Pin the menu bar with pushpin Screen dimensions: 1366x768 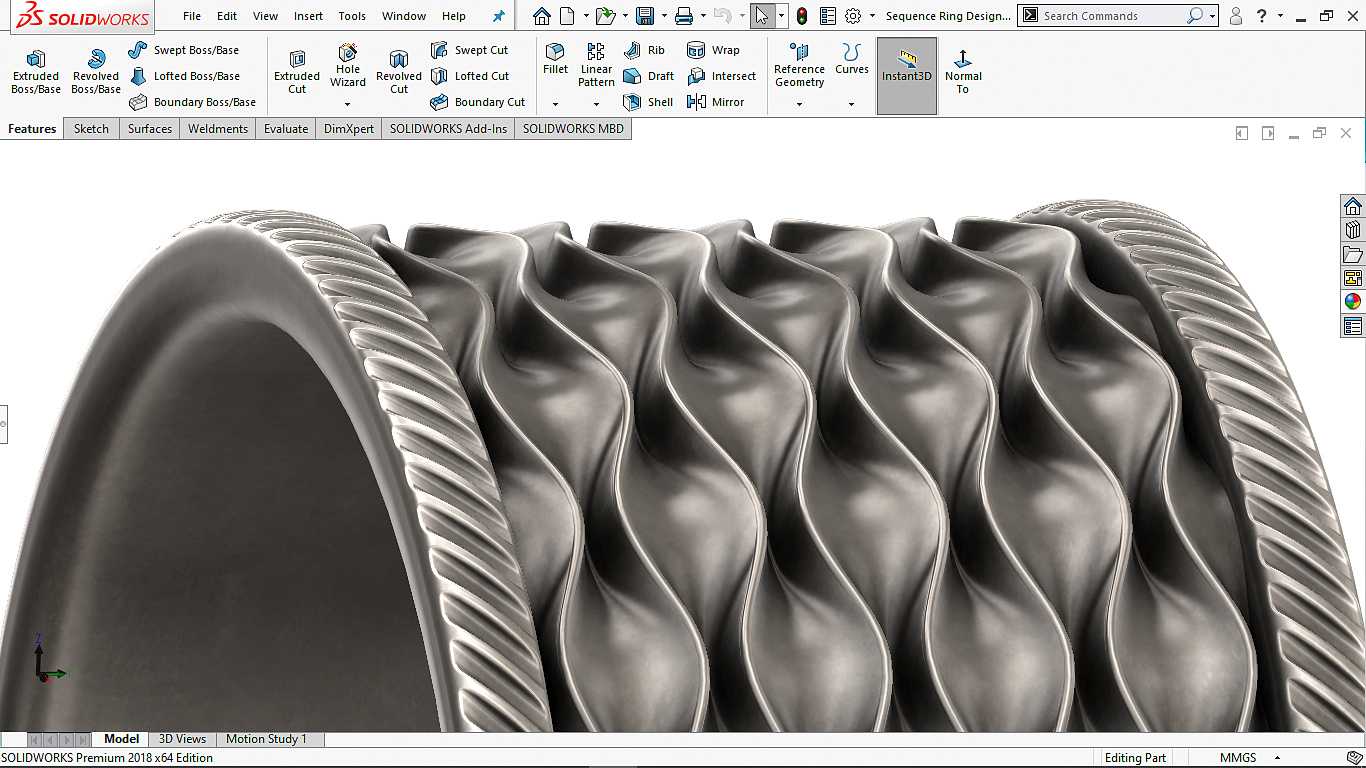(499, 16)
